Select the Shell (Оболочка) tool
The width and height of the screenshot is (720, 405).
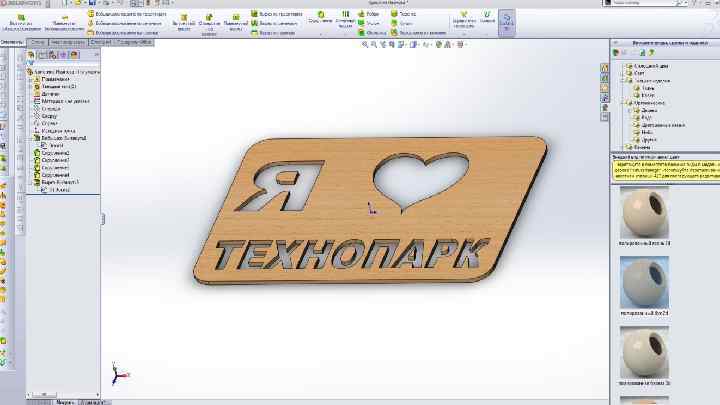coord(372,33)
